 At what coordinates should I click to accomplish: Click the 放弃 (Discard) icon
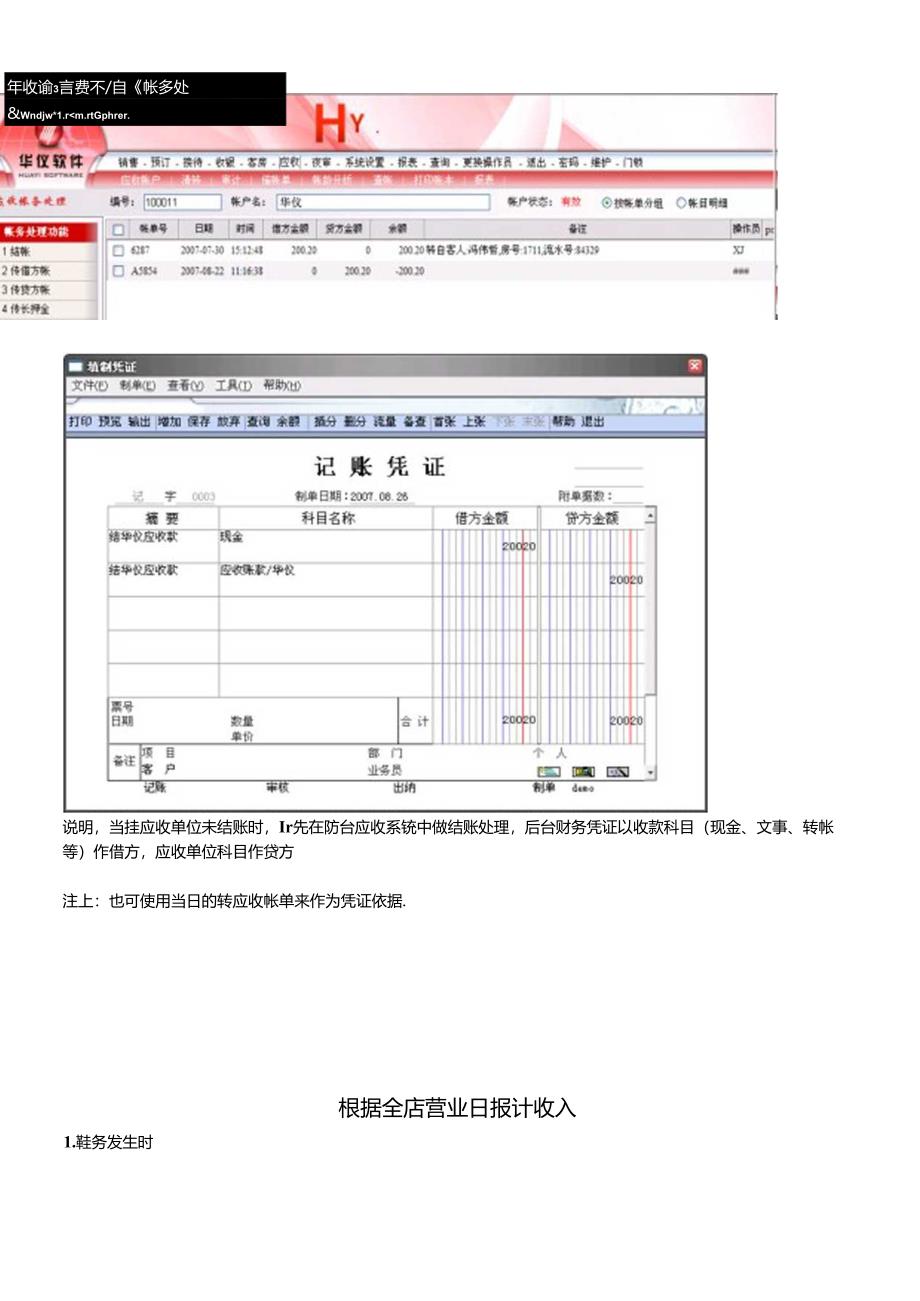click(x=222, y=421)
